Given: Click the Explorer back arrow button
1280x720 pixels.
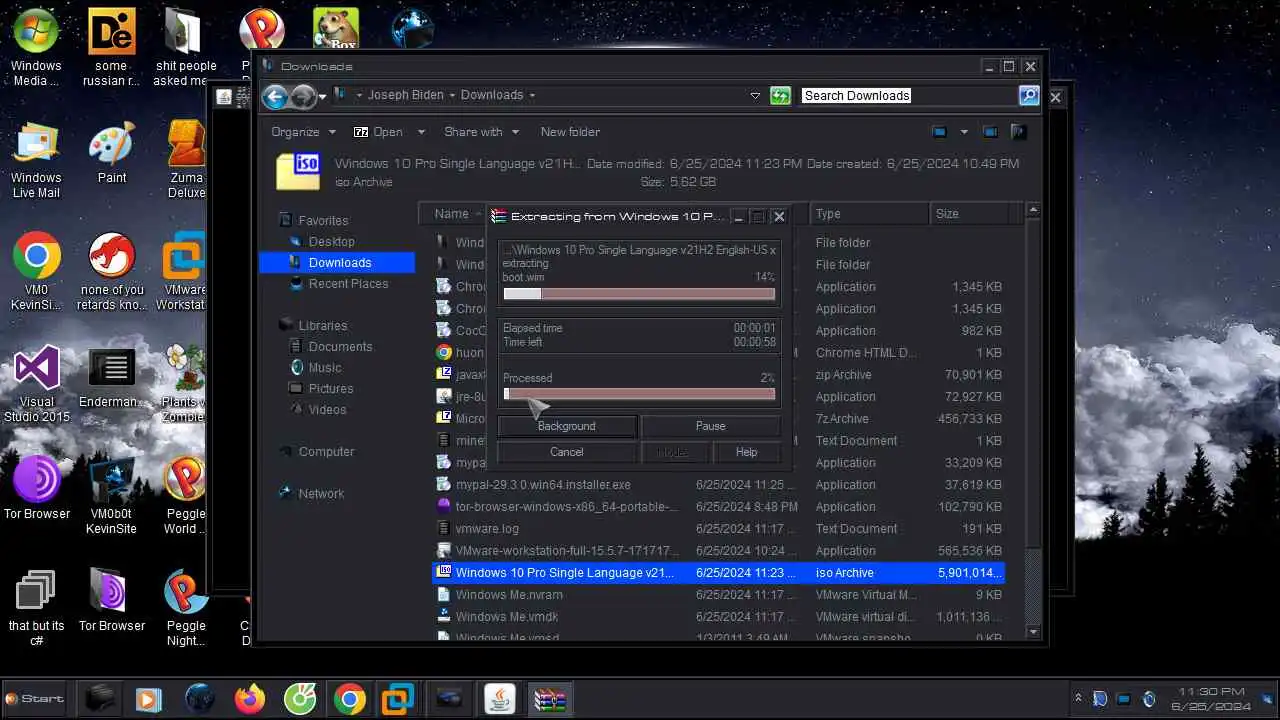Looking at the screenshot, I should (275, 96).
